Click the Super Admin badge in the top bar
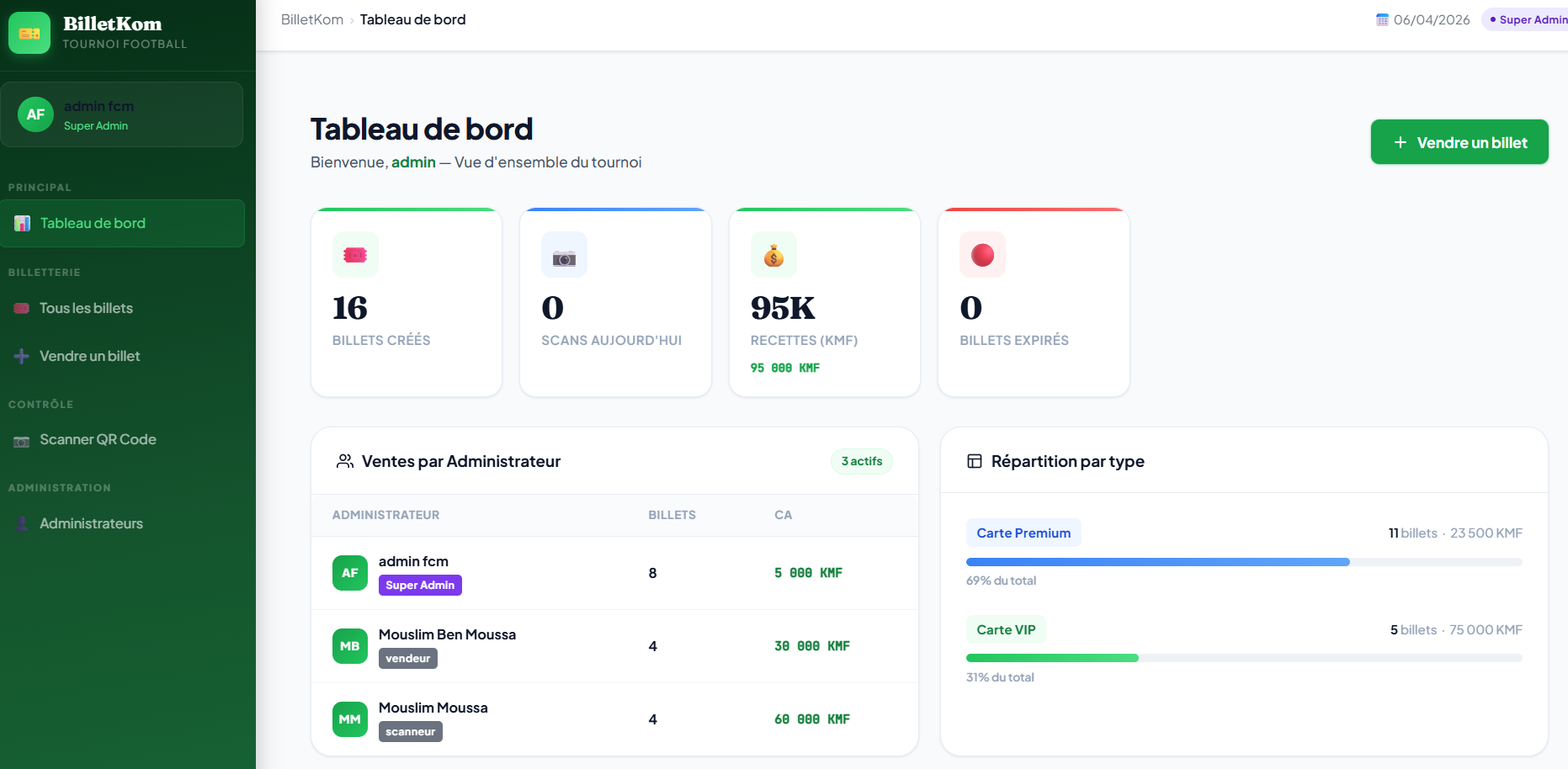Viewport: 1568px width, 769px height. click(1527, 19)
